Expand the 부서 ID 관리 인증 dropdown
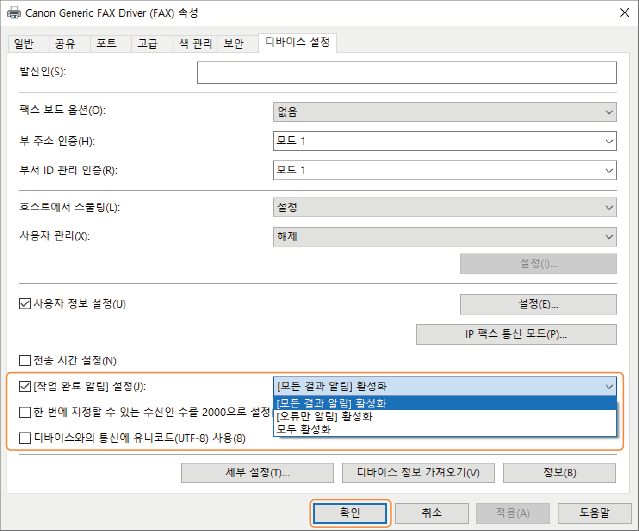 coord(444,170)
